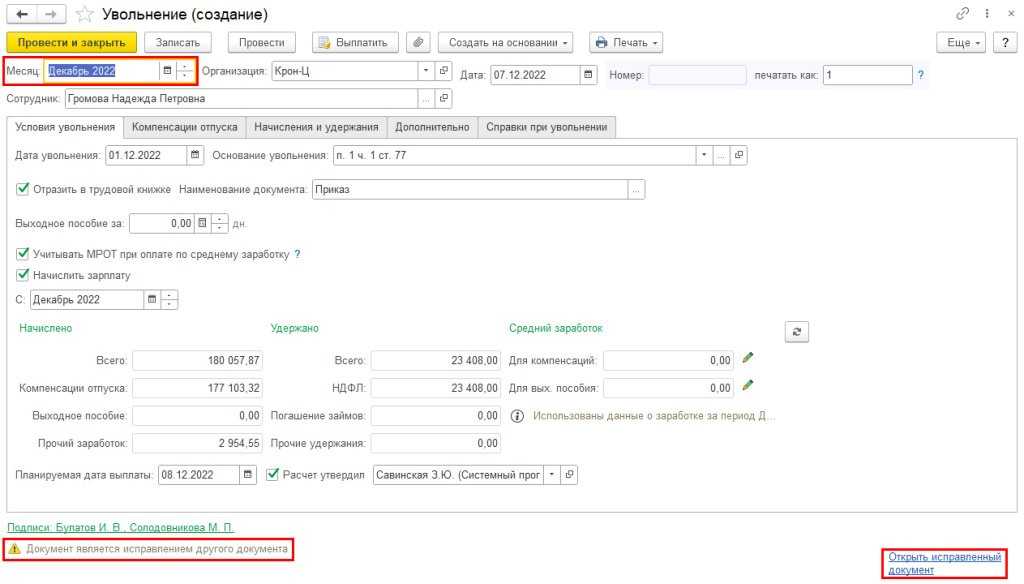Open the Основание увольнения record
This screenshot has height=584, width=1024.
click(739, 155)
